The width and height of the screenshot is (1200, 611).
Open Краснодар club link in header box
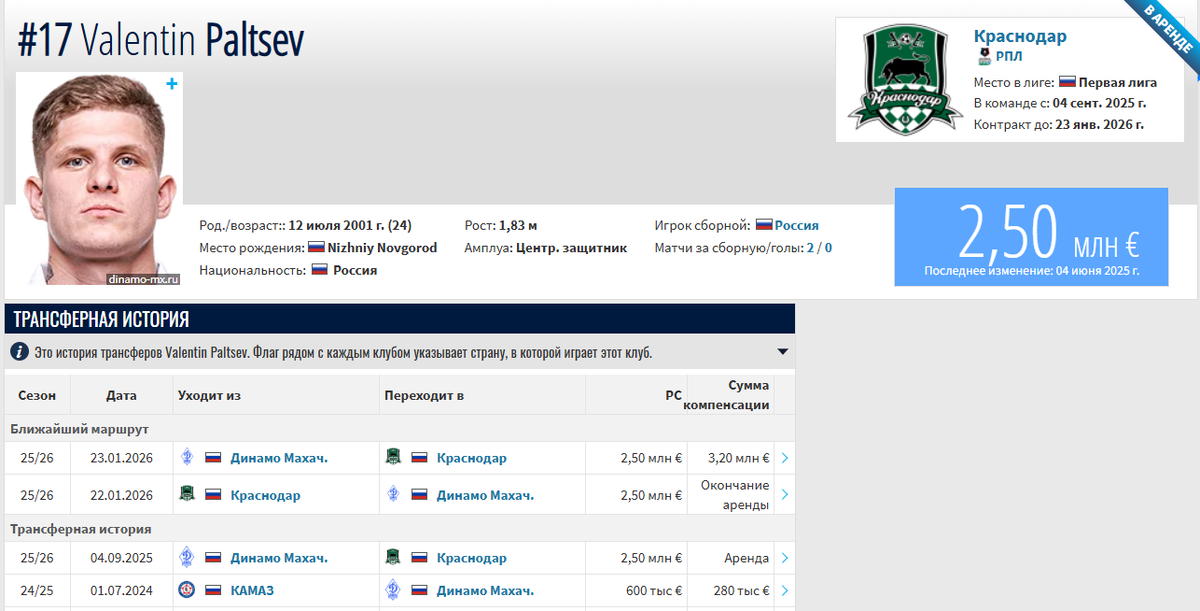[1020, 36]
